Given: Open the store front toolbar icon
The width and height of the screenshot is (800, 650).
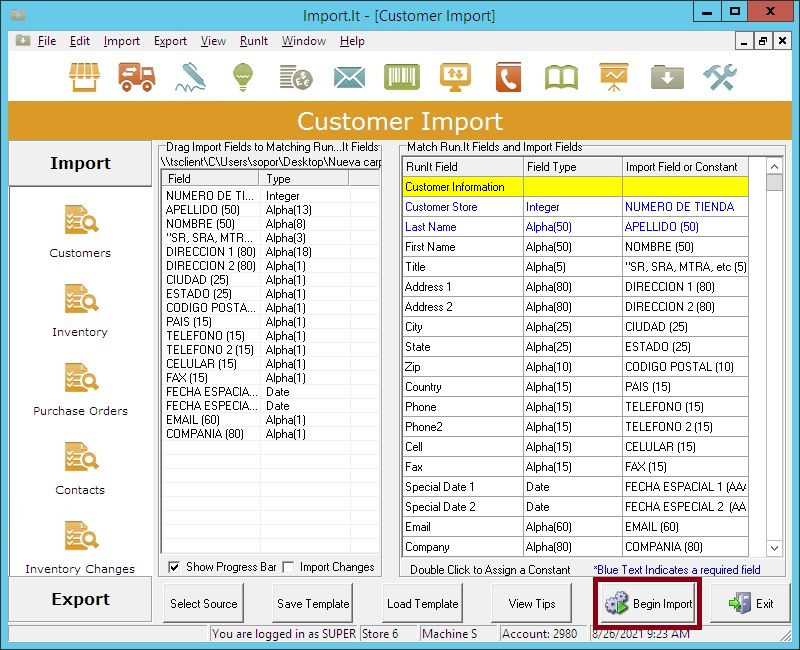Looking at the screenshot, I should (85, 78).
